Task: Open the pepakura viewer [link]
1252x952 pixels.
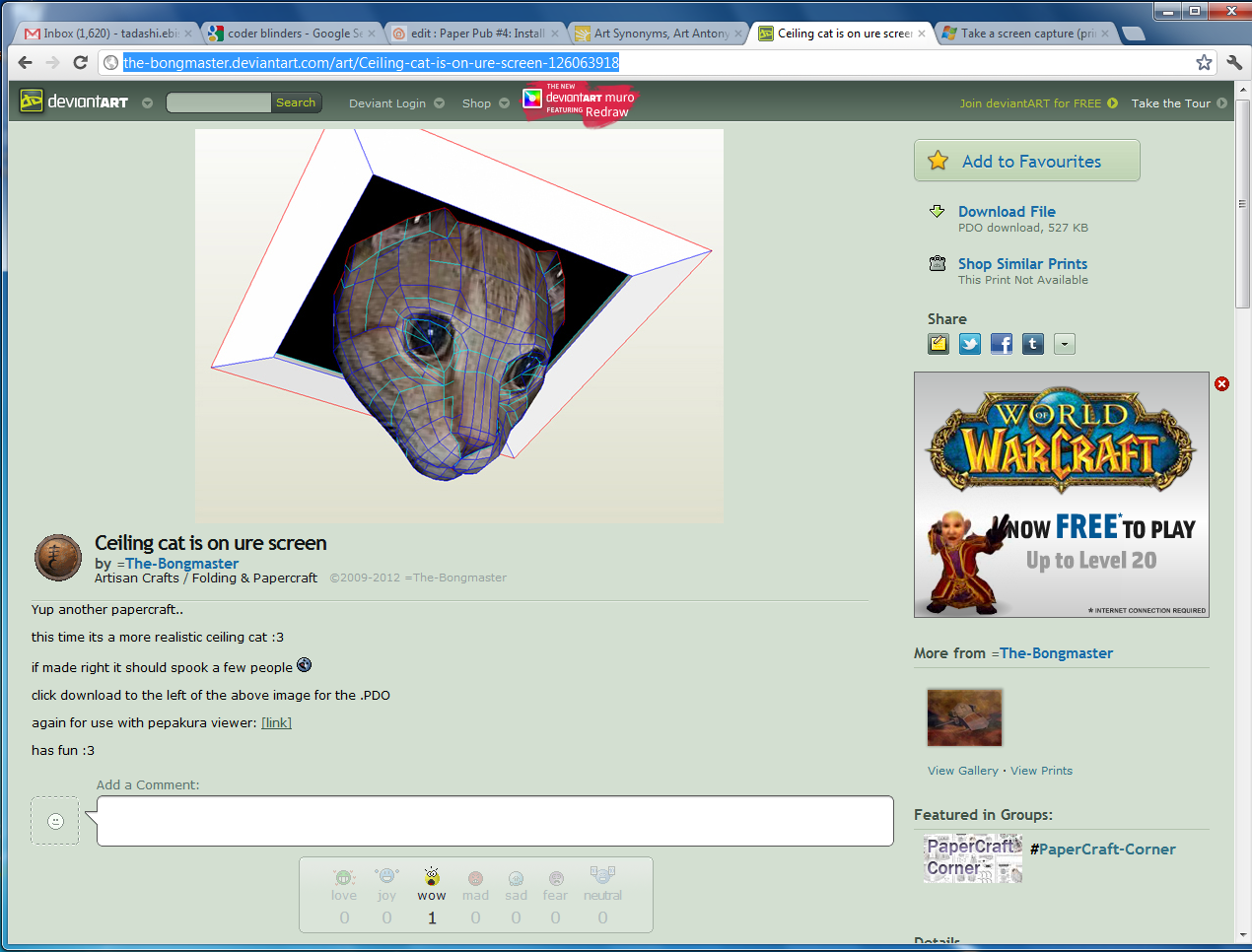Action: click(x=276, y=722)
